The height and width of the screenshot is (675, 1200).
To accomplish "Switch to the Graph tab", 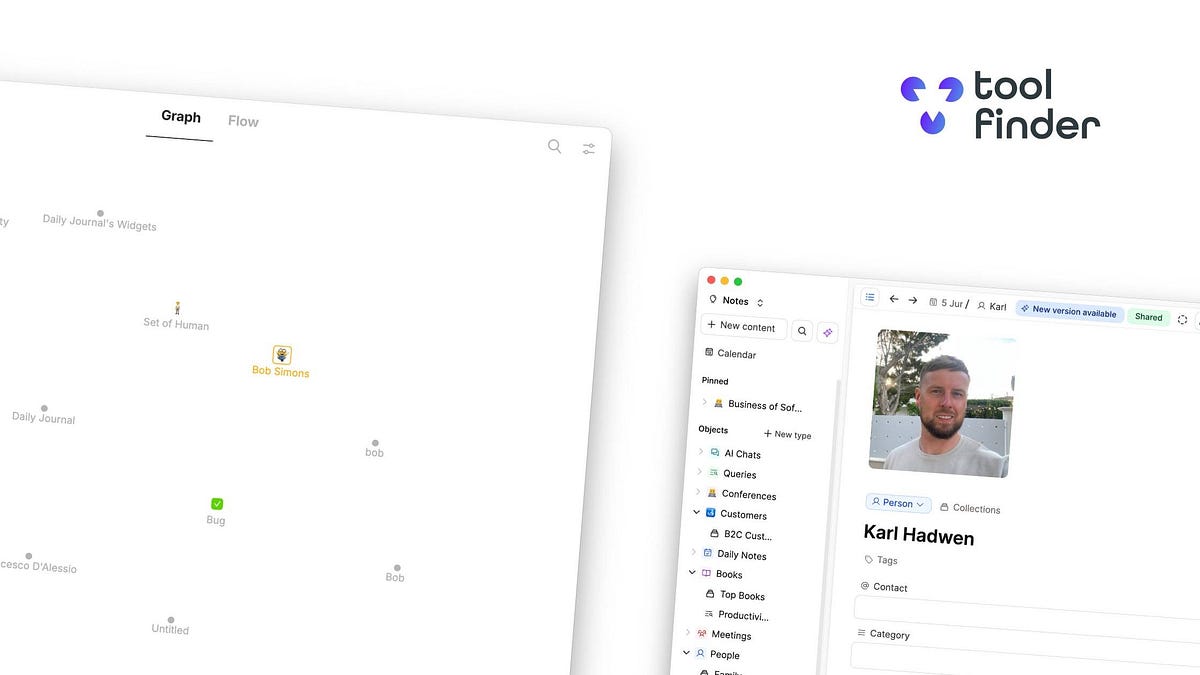I will tap(181, 117).
